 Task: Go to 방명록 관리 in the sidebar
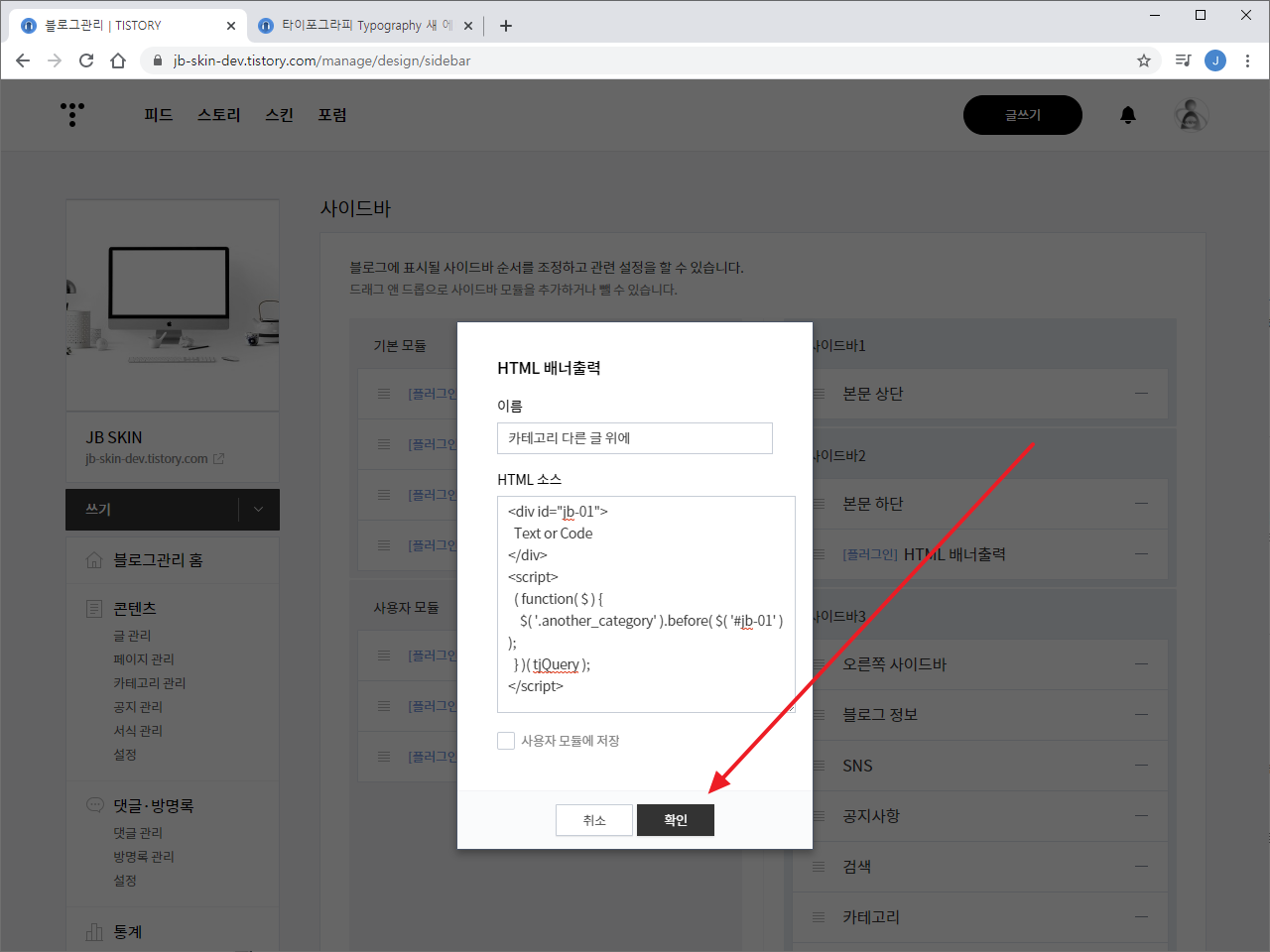pyautogui.click(x=144, y=857)
